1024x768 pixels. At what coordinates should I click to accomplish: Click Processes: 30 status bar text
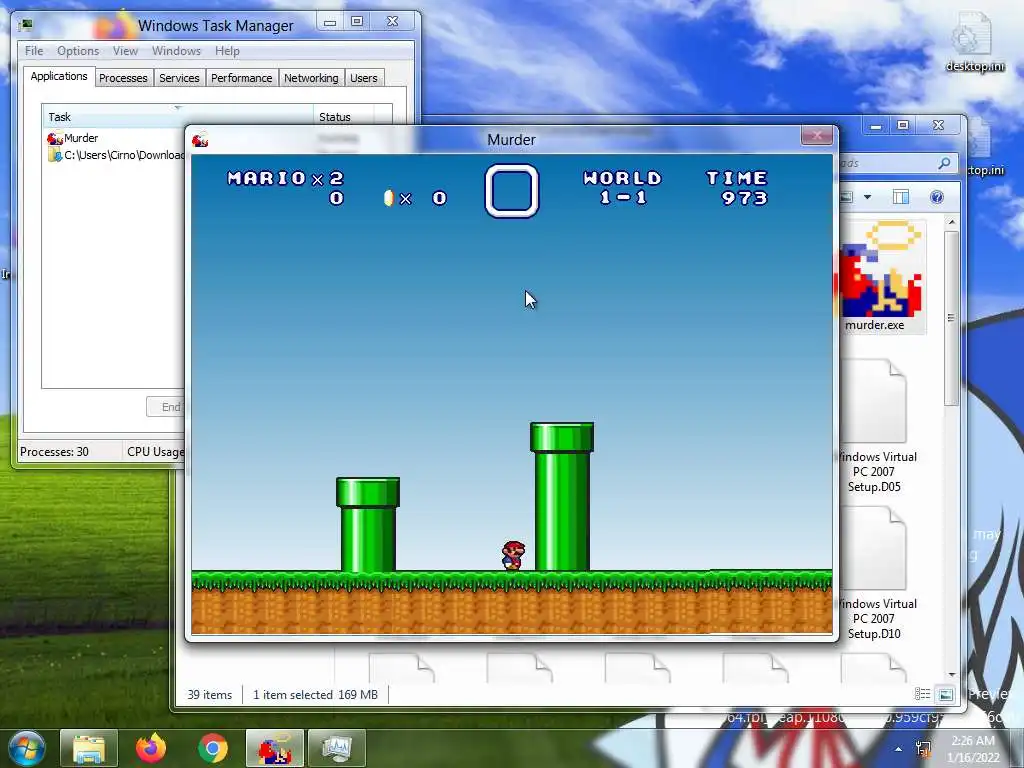[x=54, y=452]
